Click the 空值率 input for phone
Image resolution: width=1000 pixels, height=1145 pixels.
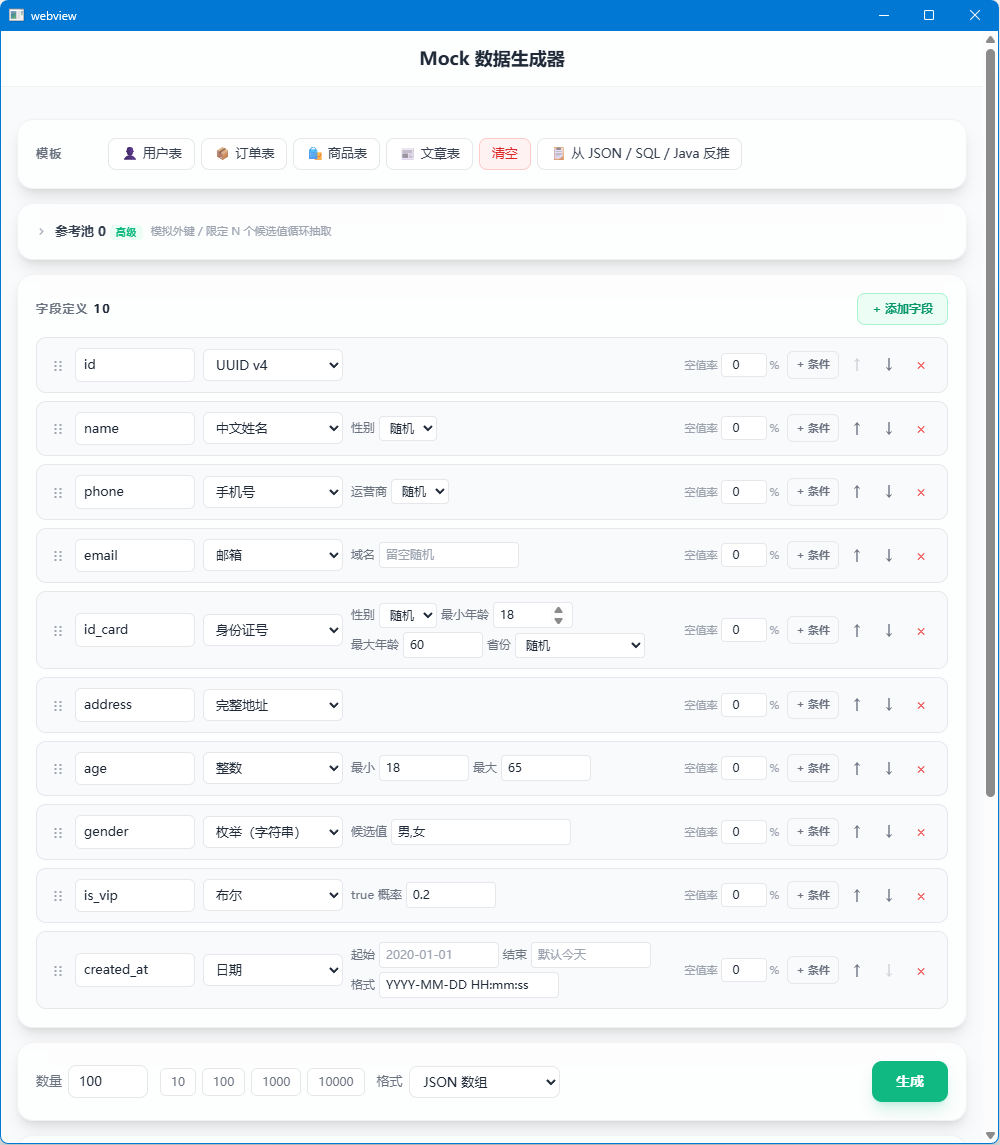(744, 492)
